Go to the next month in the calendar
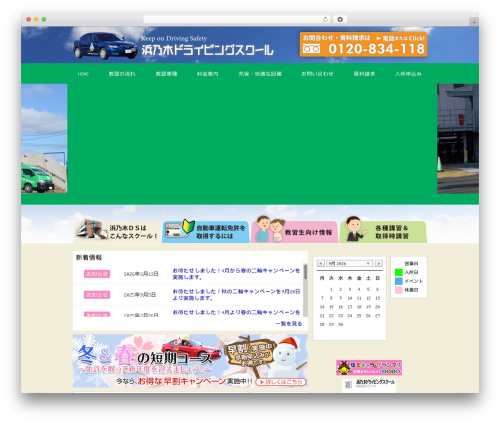 379,263
